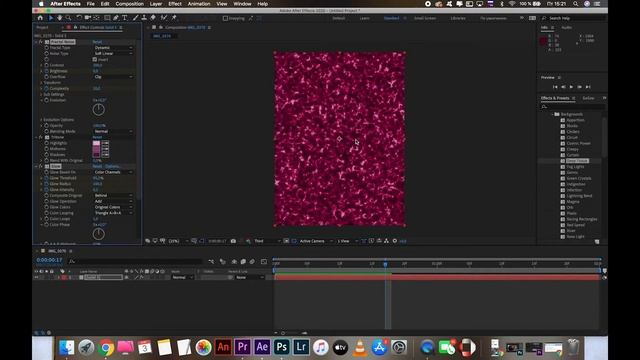Open Lightroom from the dock
The height and width of the screenshot is (360, 640).
[x=301, y=347]
